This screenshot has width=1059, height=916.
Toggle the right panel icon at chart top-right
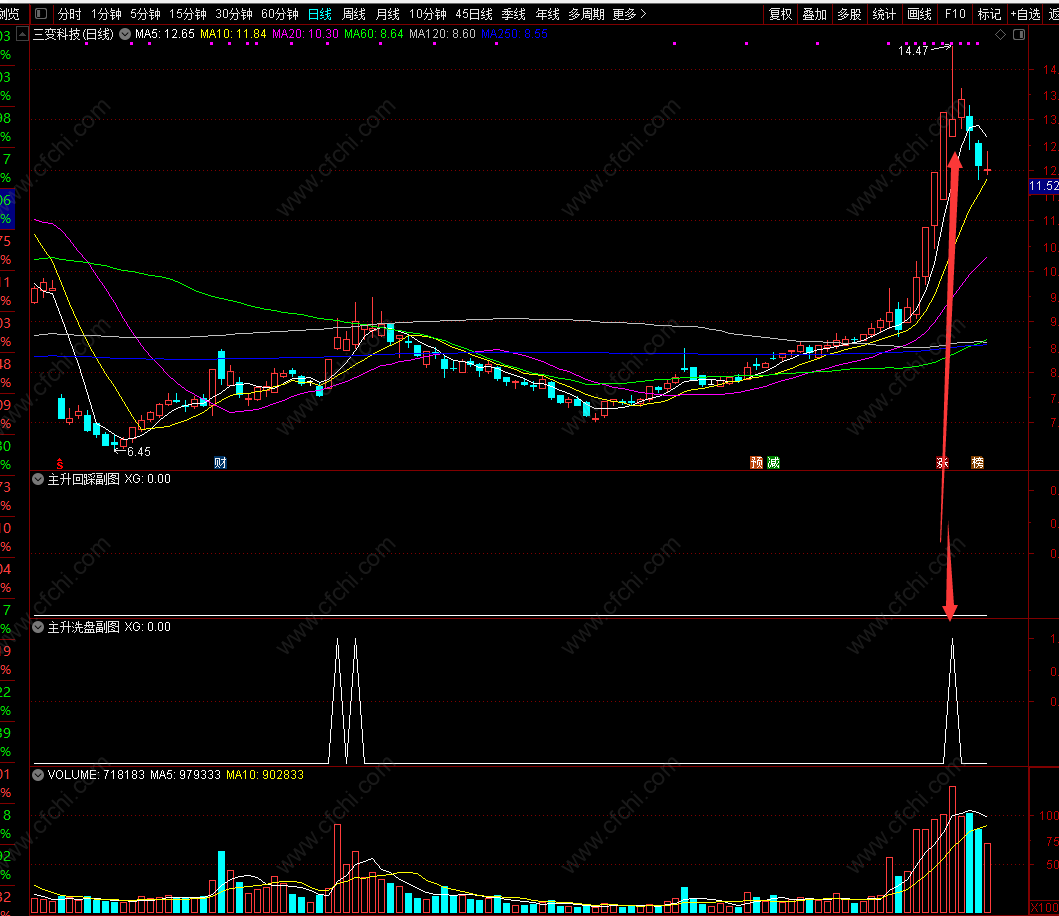click(x=1018, y=34)
